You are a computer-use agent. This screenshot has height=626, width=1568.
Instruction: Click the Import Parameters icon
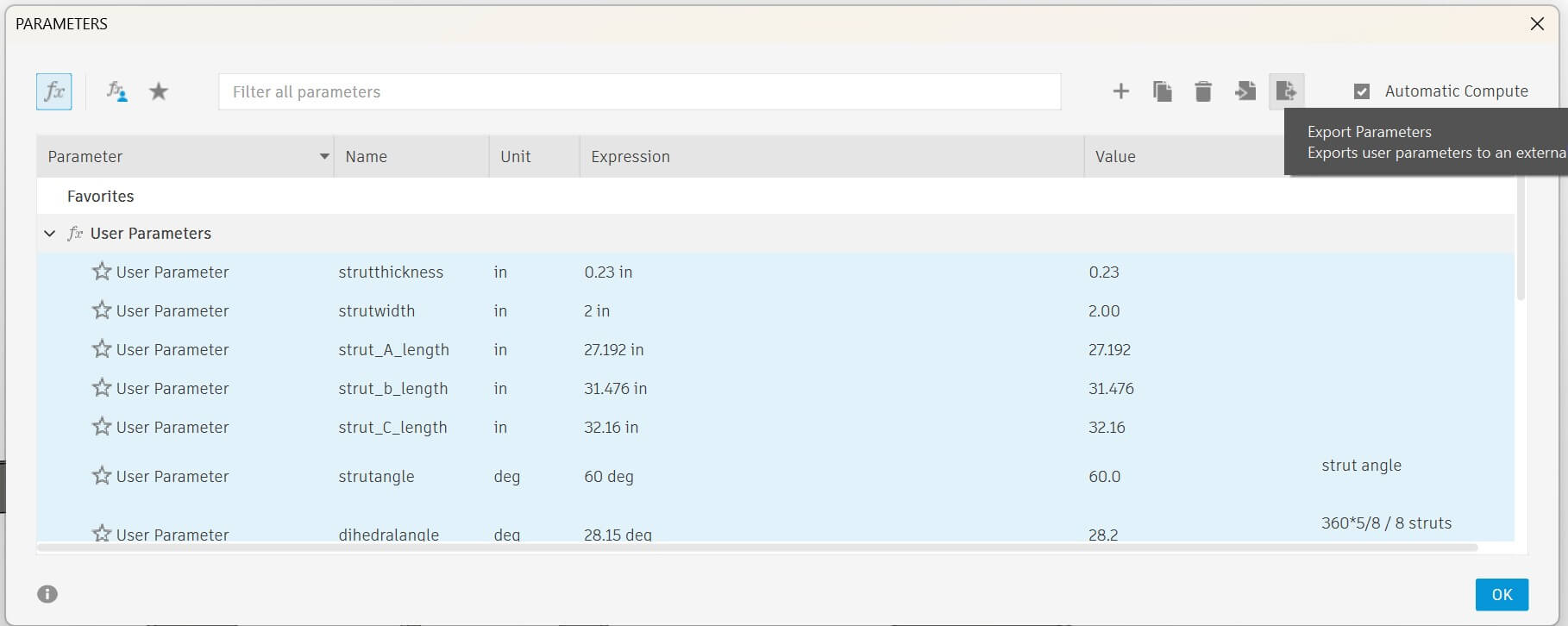[1245, 91]
